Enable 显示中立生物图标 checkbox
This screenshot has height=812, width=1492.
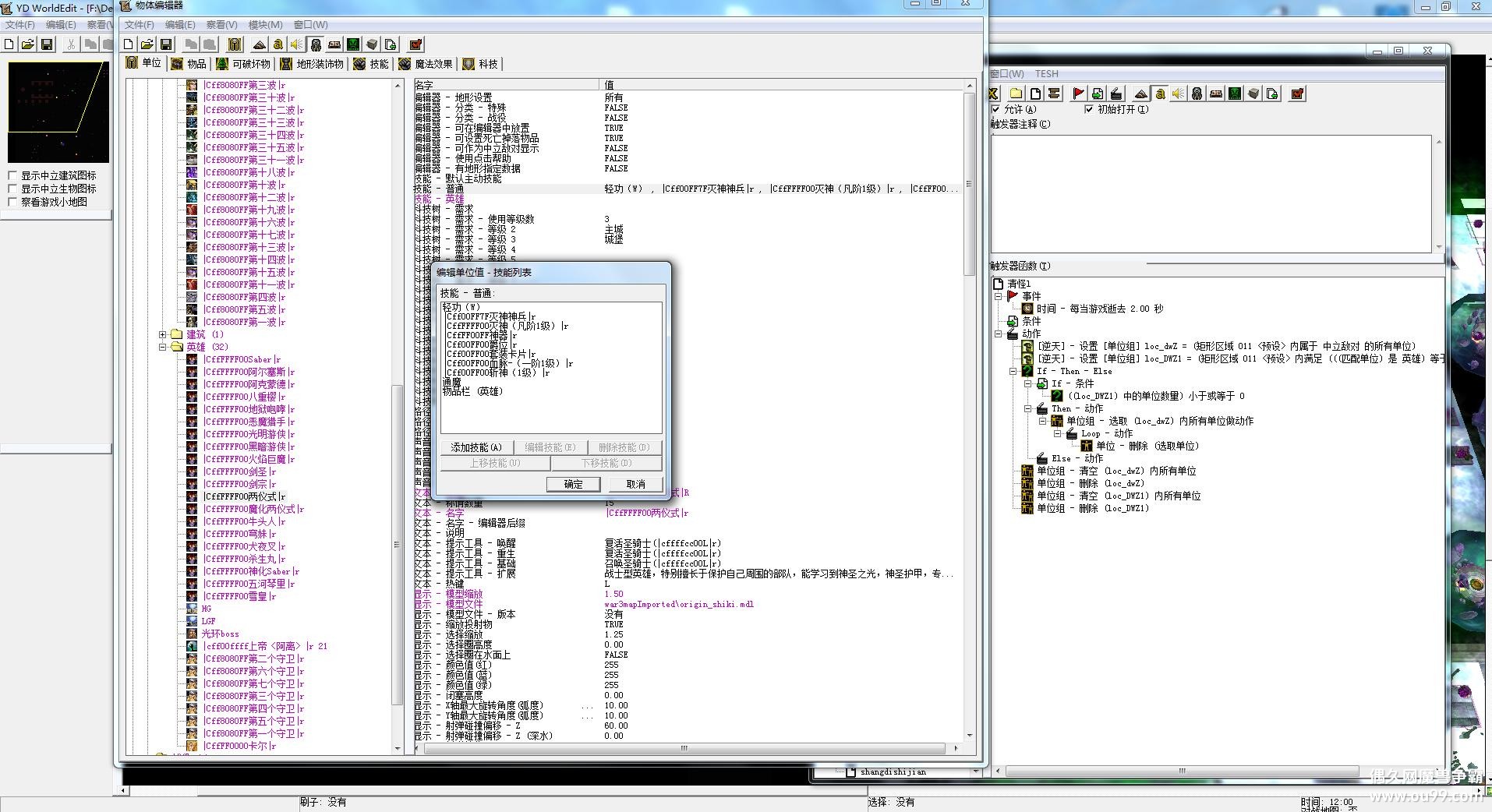[x=12, y=189]
